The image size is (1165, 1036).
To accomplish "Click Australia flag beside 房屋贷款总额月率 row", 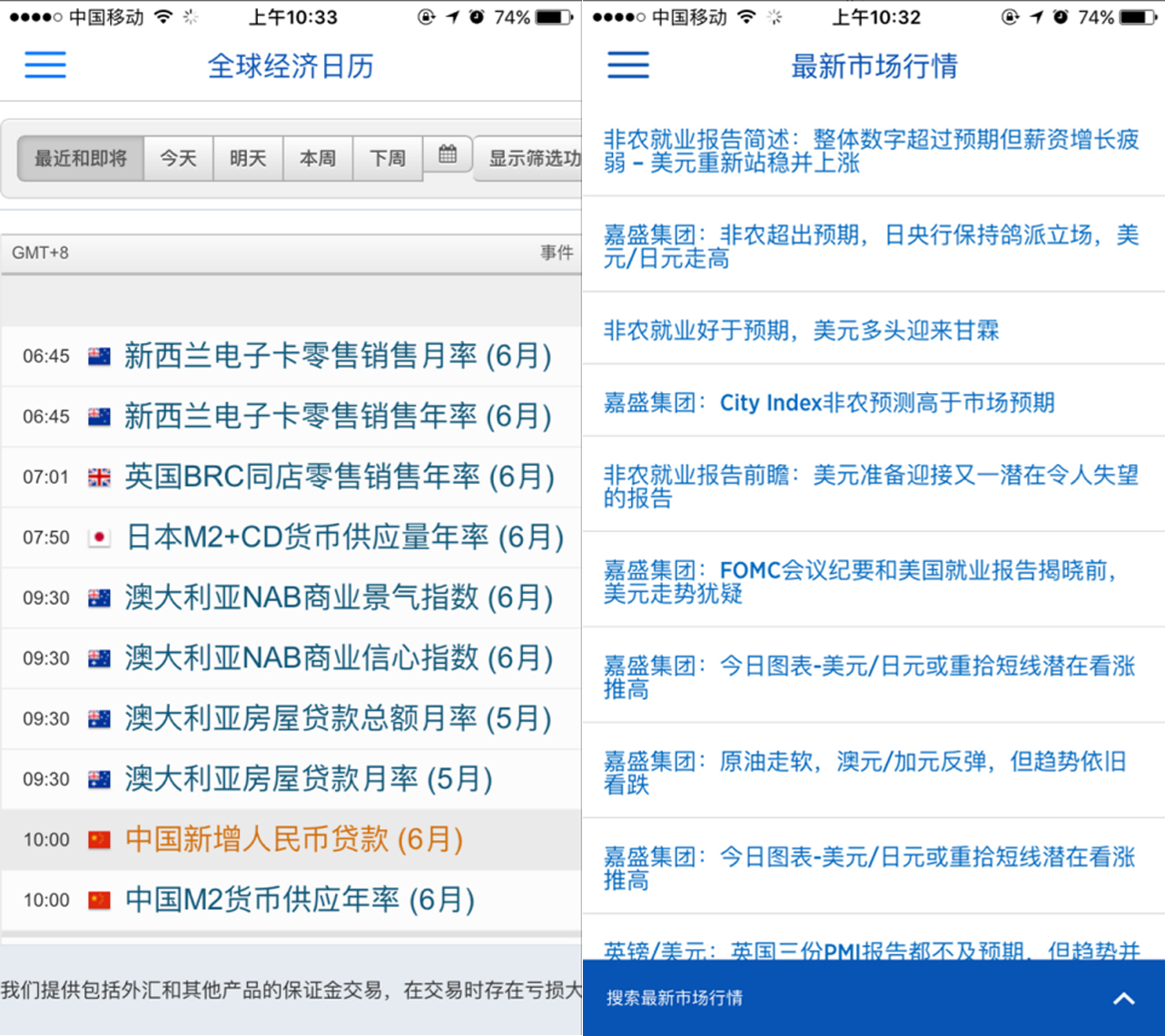I will pos(99,719).
